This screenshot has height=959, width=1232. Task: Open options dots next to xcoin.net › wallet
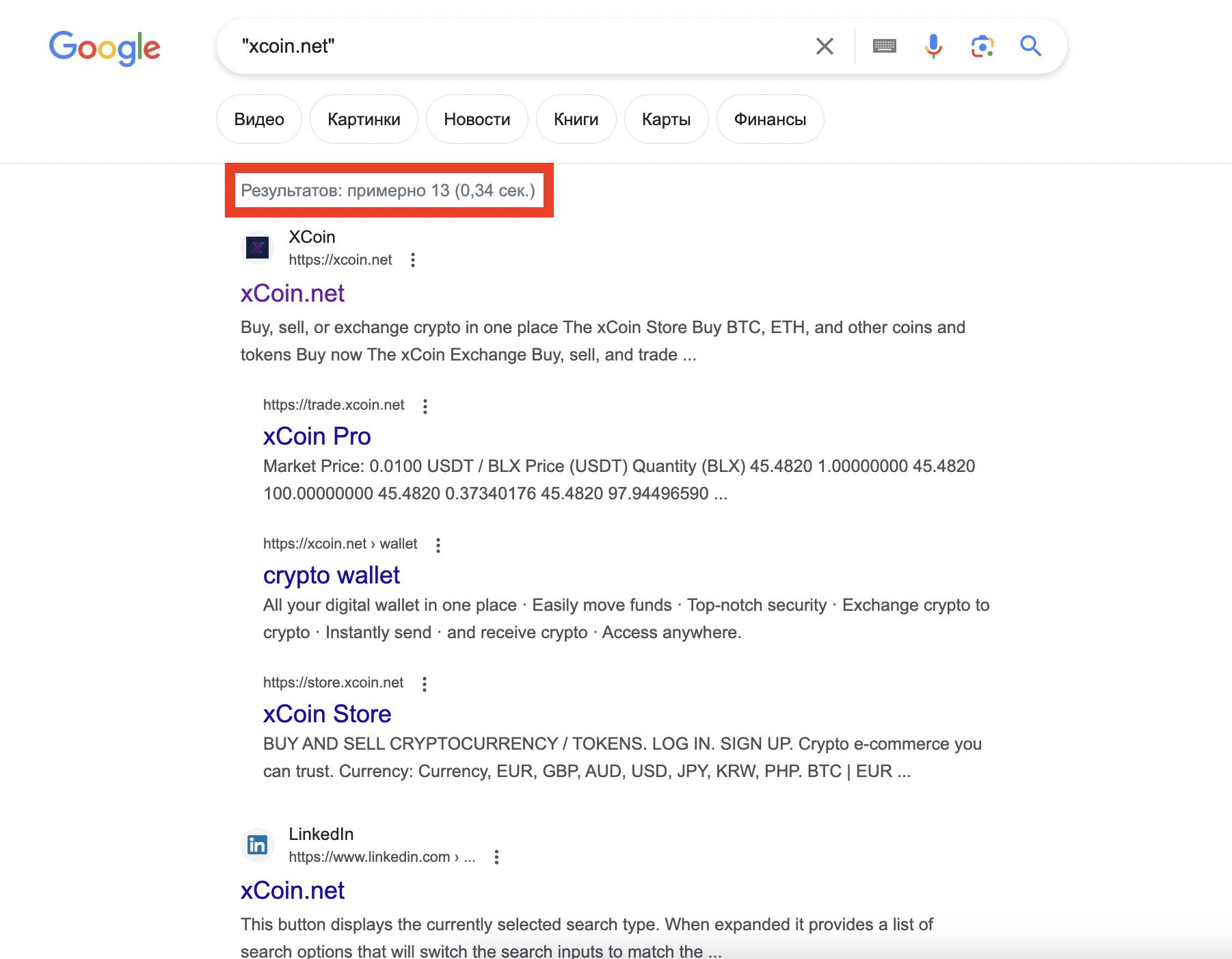coord(438,545)
